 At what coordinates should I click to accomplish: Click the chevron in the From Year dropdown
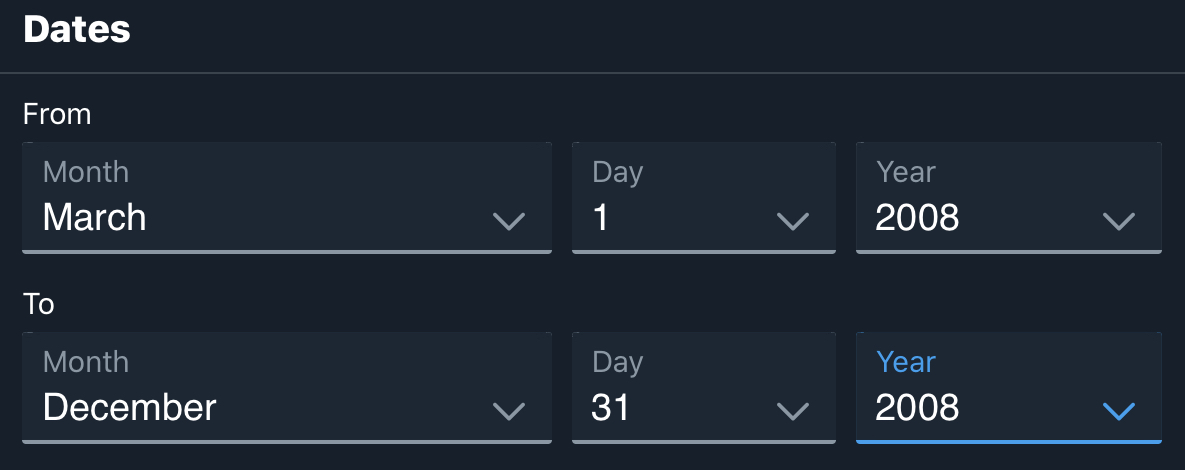[1118, 221]
